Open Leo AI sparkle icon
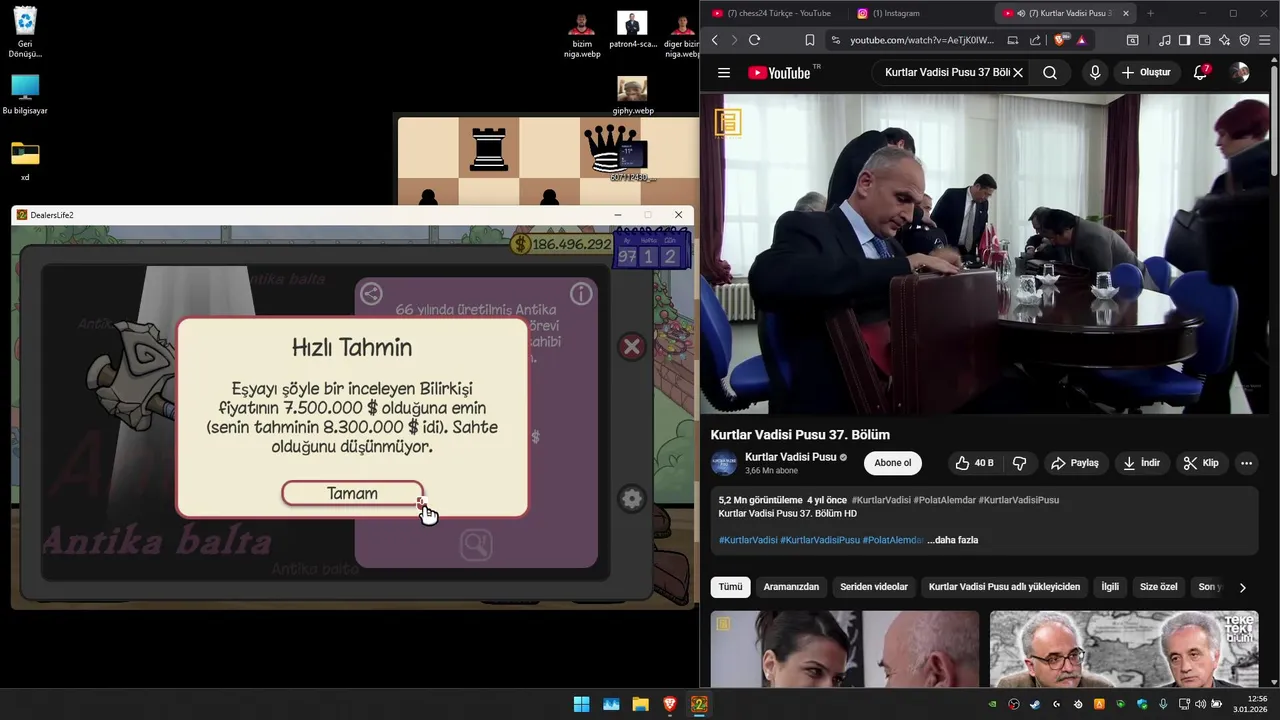Viewport: 1280px width, 720px height. (1225, 40)
